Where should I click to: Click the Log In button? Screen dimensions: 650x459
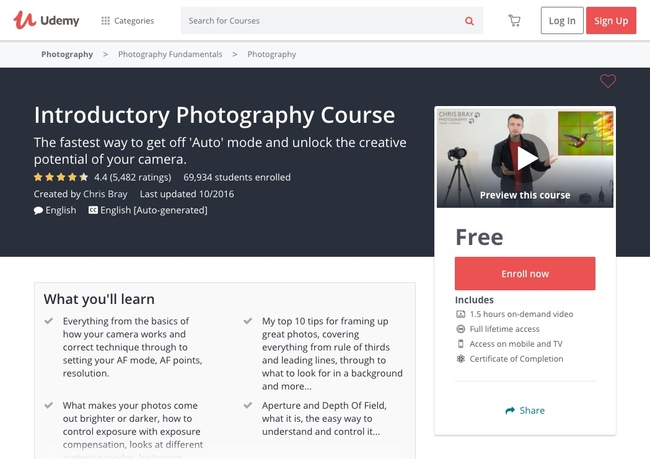(562, 21)
